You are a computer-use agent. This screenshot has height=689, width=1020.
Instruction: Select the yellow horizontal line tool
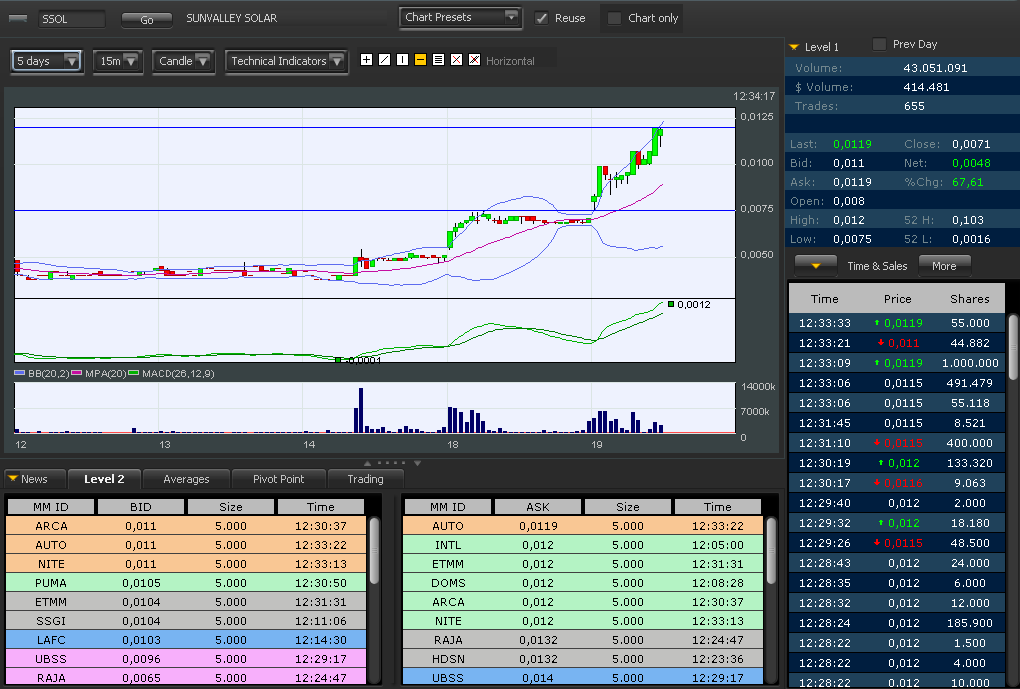[x=420, y=60]
